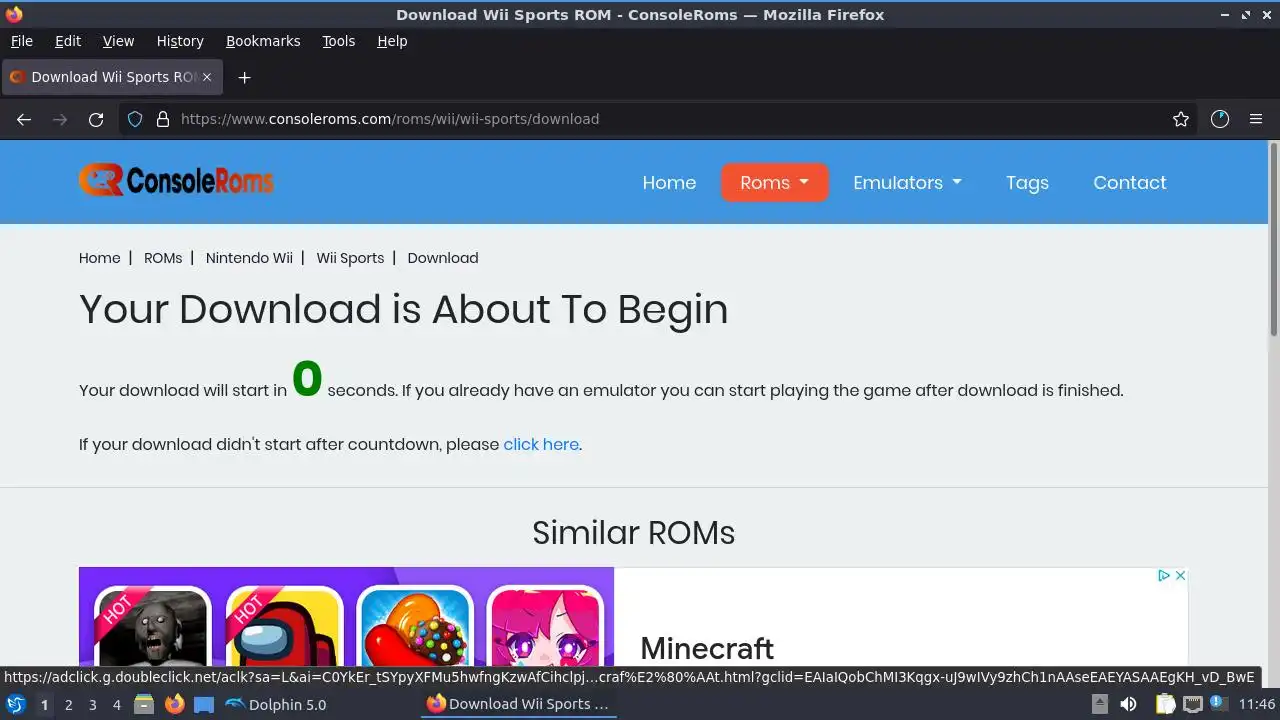
Task: Click the Download breadcrumb item
Action: click(x=443, y=258)
